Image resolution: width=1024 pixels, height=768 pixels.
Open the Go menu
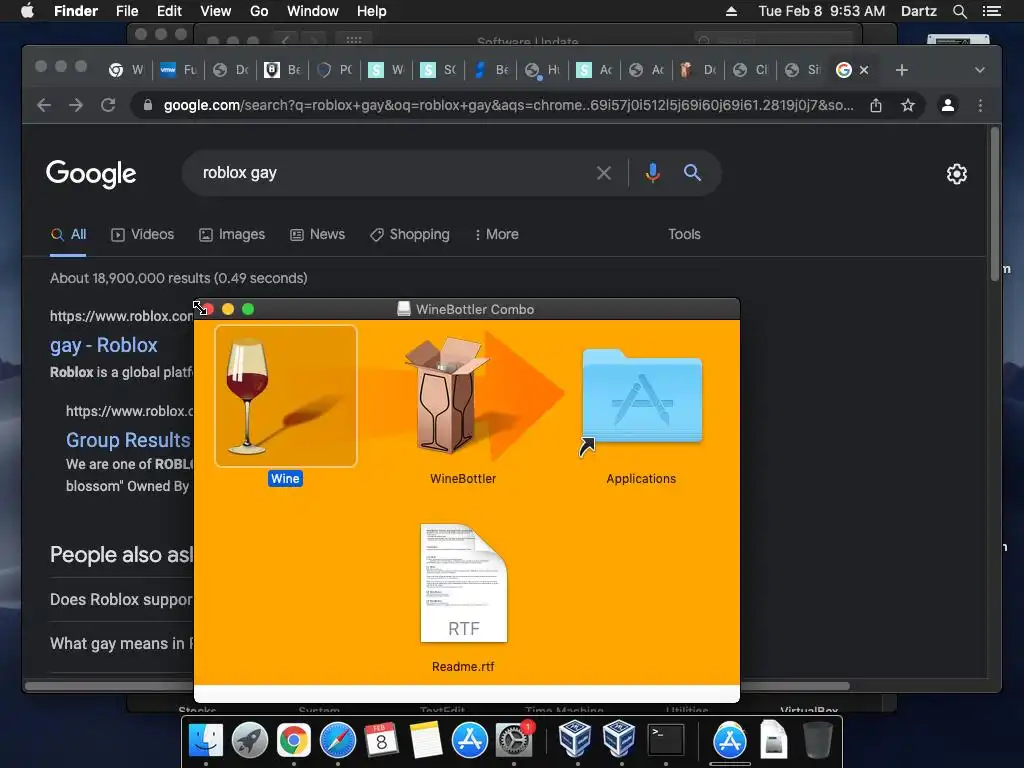(x=259, y=11)
